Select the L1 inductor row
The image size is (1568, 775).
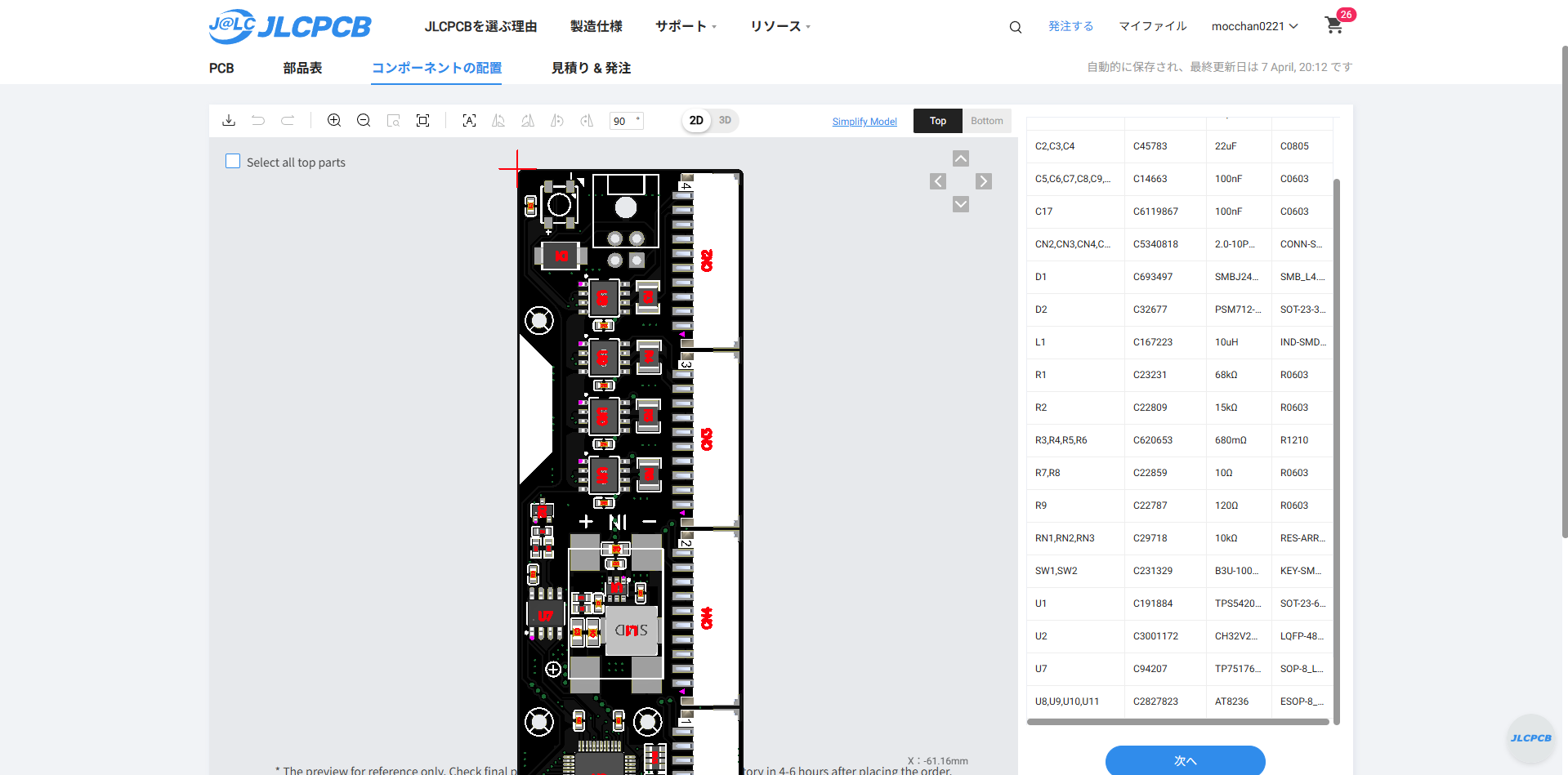pos(1180,342)
